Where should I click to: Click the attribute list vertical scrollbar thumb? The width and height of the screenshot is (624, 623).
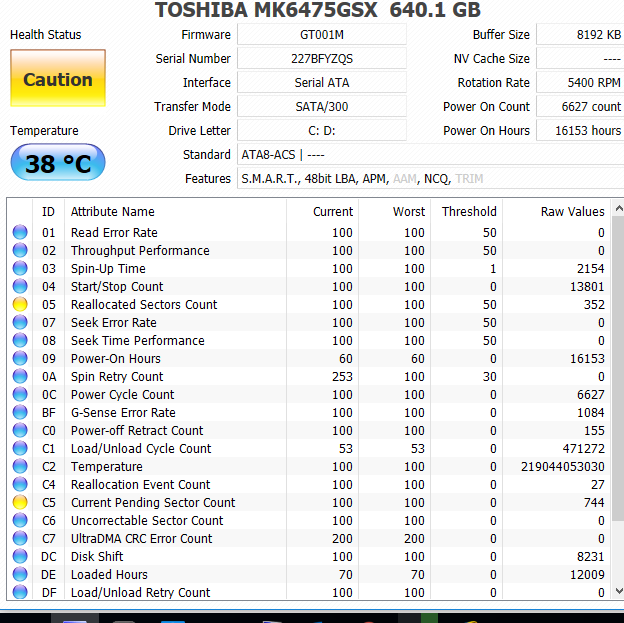coord(618,368)
